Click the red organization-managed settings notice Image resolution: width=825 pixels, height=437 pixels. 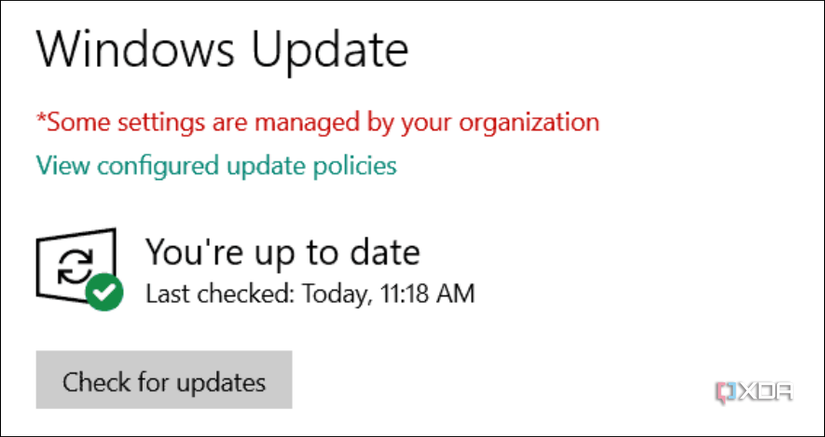[x=318, y=123]
